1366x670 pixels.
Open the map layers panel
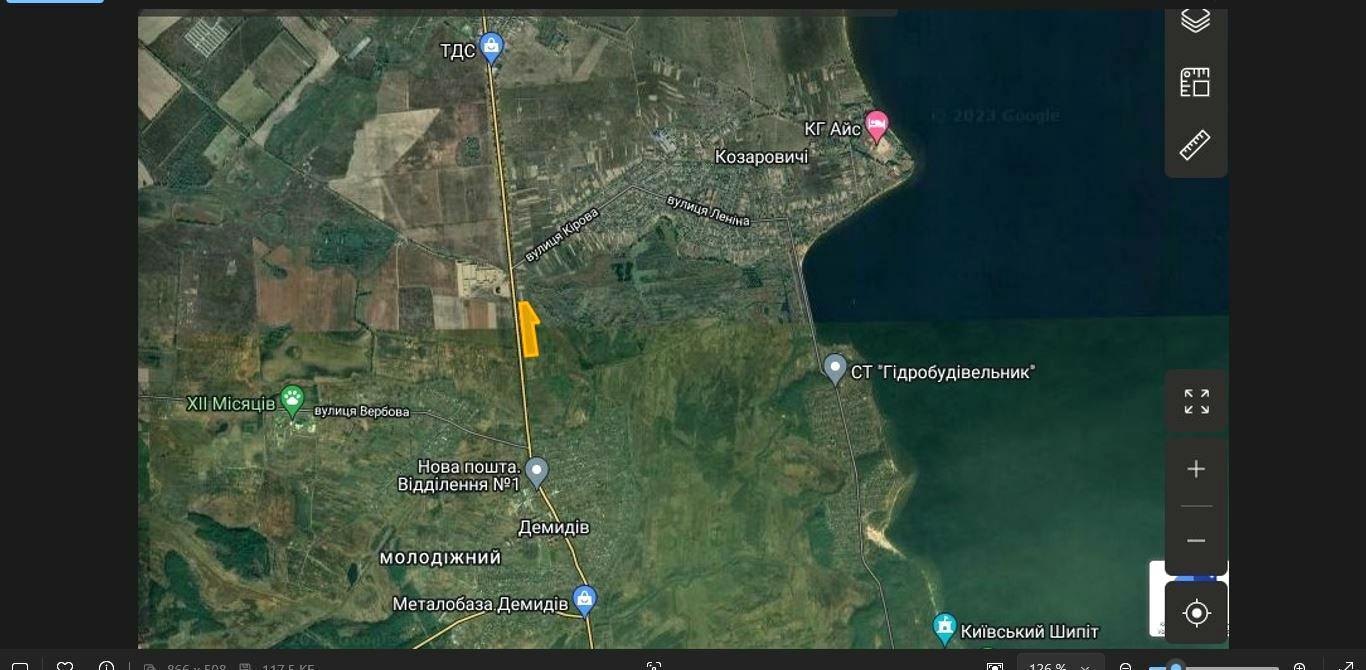click(1195, 20)
